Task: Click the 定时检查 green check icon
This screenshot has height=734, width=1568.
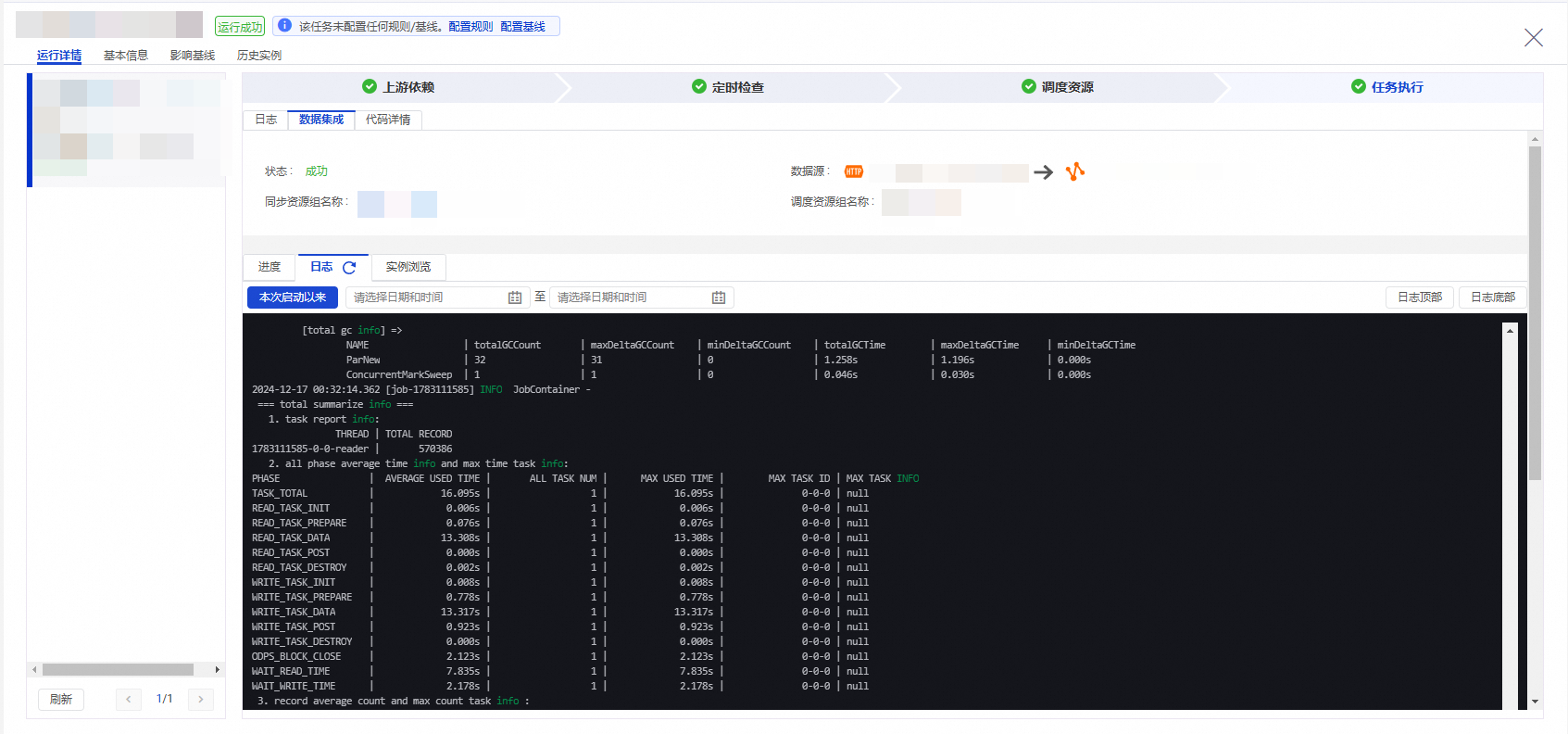Action: 699,86
